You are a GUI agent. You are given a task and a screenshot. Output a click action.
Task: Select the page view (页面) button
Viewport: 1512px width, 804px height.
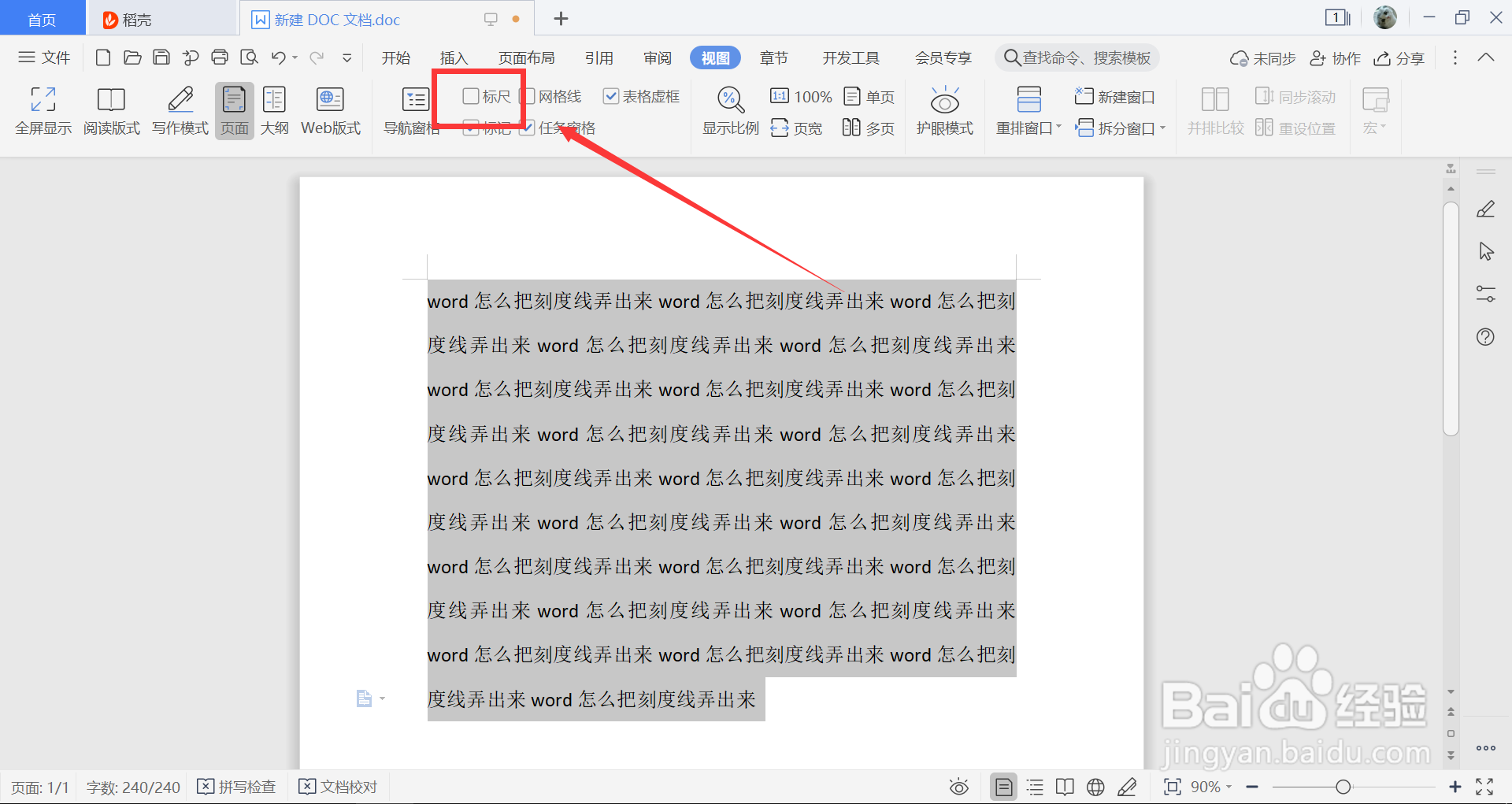click(x=235, y=111)
